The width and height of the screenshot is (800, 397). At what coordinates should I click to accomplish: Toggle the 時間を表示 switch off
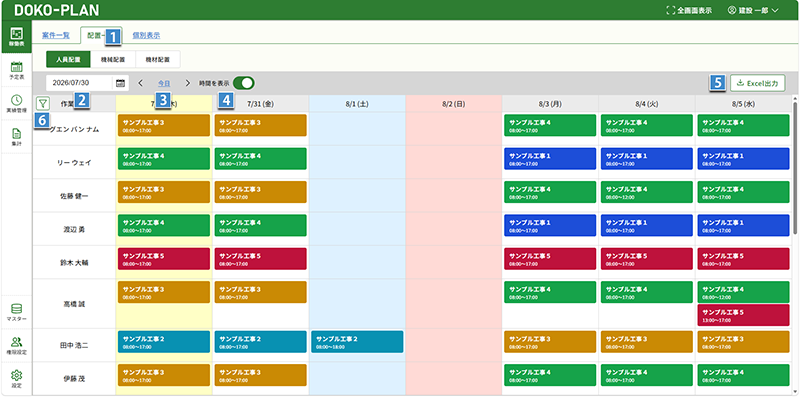pos(243,83)
